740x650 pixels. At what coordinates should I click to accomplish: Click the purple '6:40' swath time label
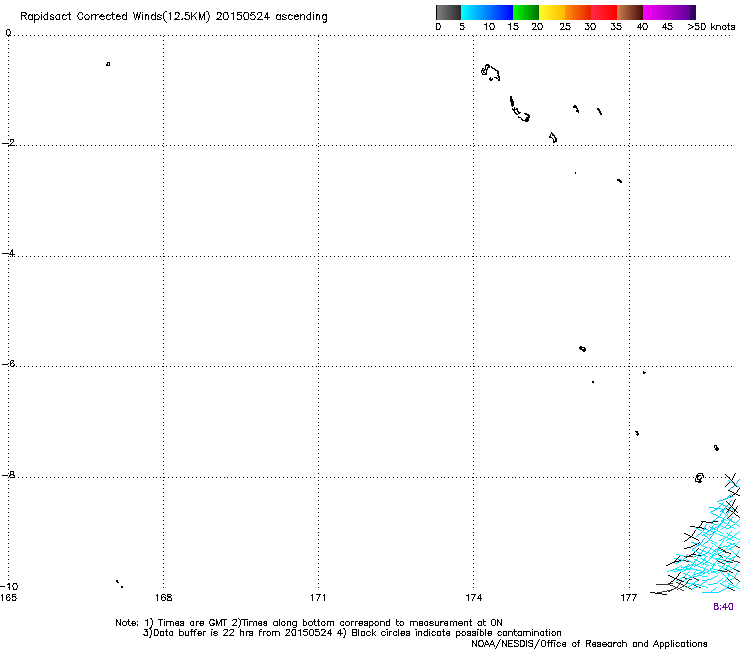tap(723, 607)
